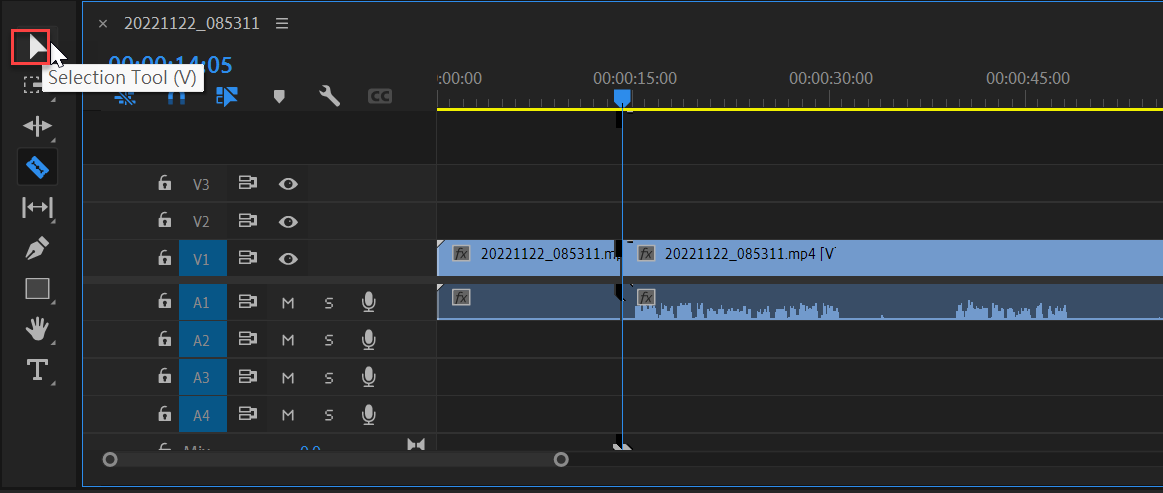Toggle sync lock on track V2
1163x493 pixels.
point(247,221)
